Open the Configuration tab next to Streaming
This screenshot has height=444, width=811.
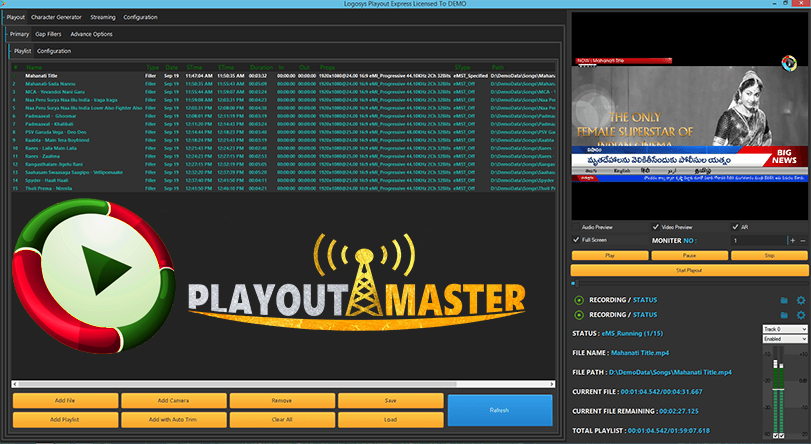point(140,17)
